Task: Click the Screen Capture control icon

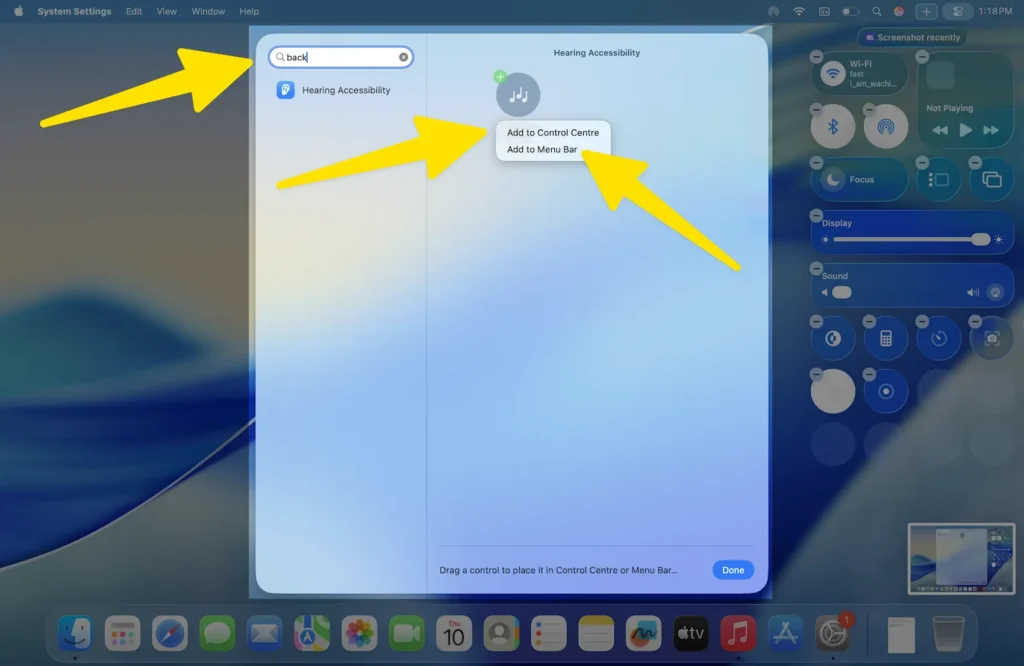Action: [990, 338]
